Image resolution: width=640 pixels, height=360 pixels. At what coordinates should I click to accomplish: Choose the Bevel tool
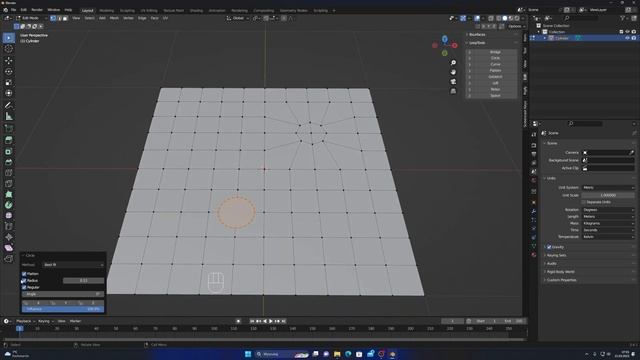click(x=9, y=162)
